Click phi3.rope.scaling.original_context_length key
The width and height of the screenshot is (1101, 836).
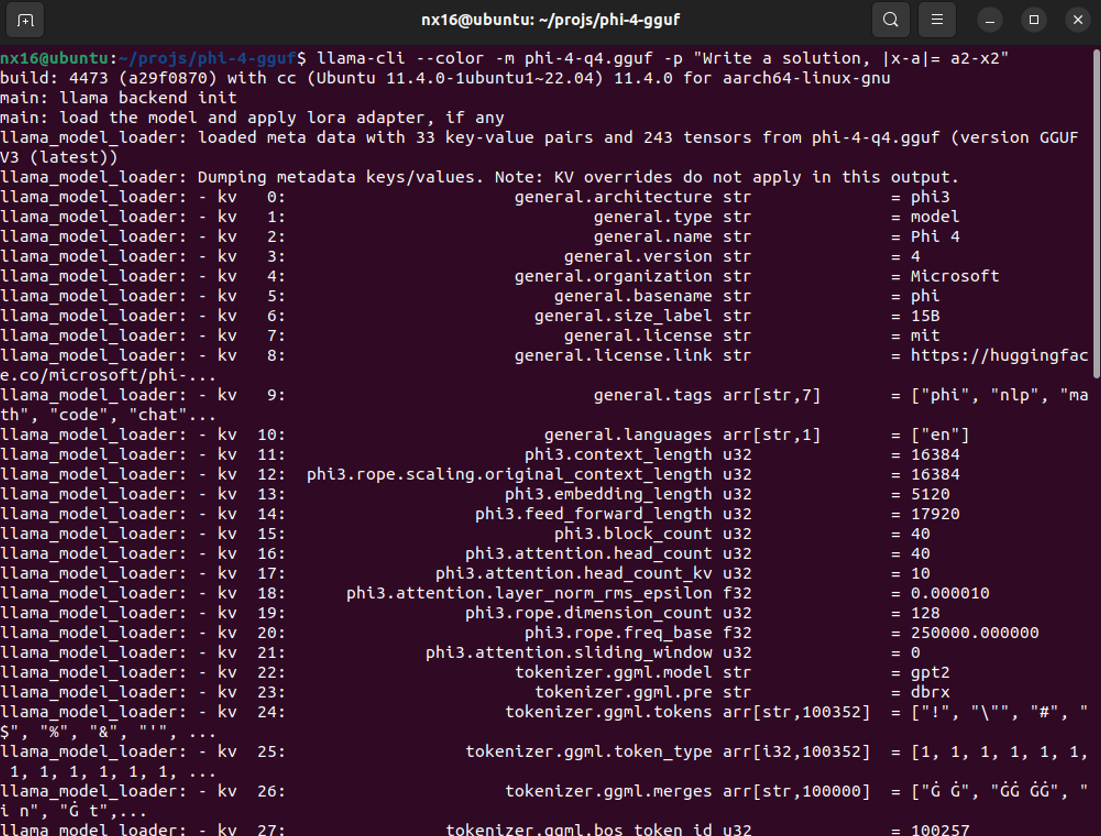[509, 475]
